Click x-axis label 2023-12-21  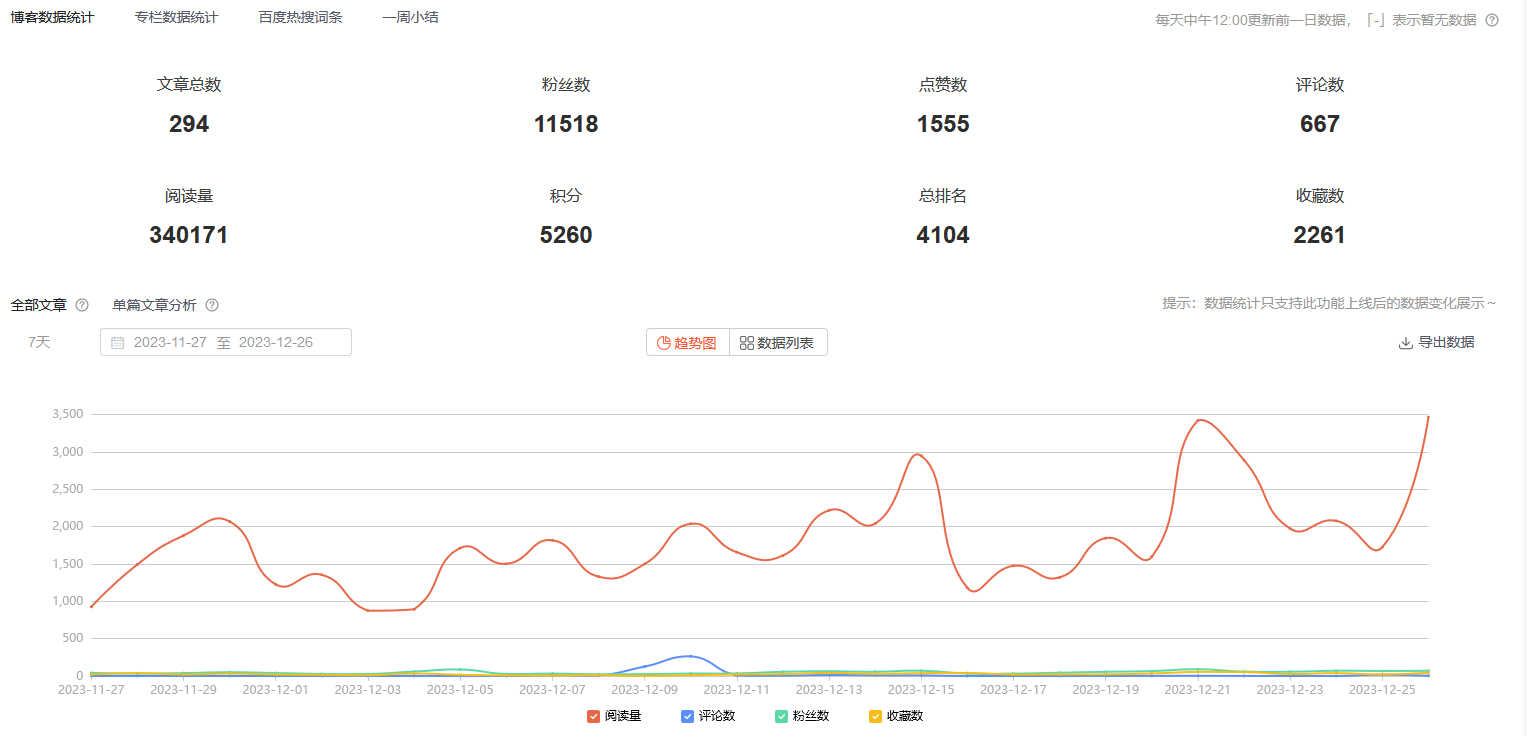pos(1197,689)
